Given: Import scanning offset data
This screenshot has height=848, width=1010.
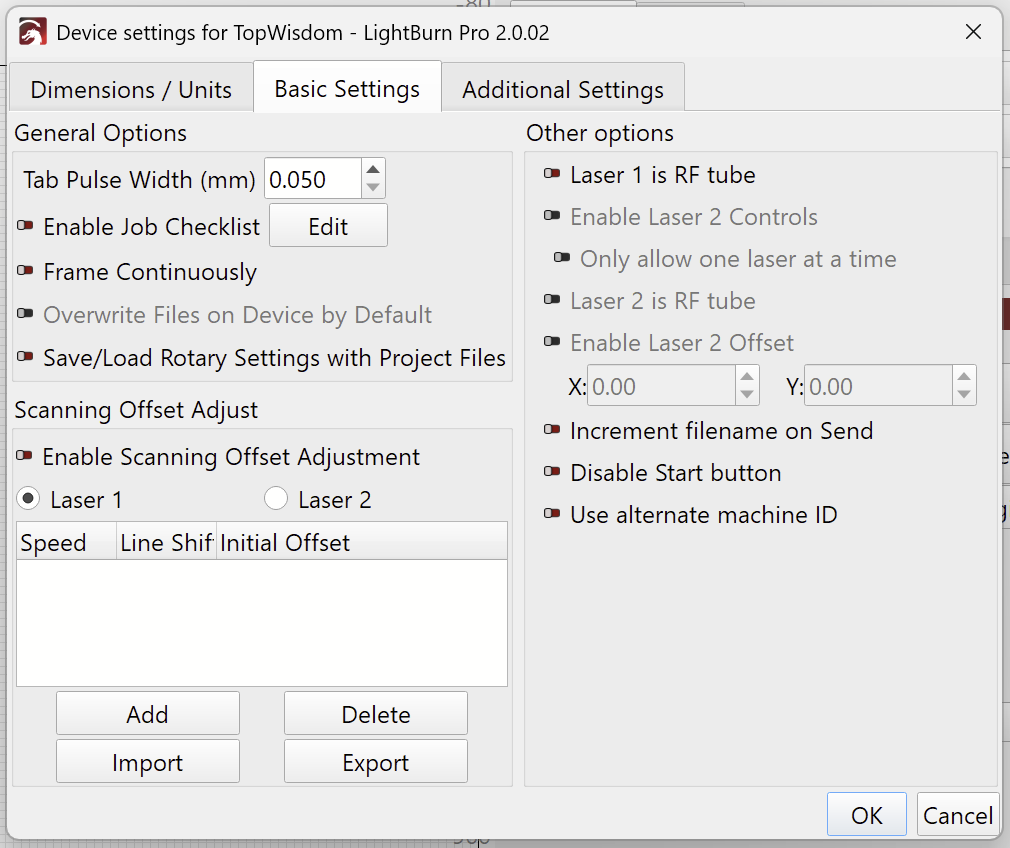Looking at the screenshot, I should tap(147, 761).
